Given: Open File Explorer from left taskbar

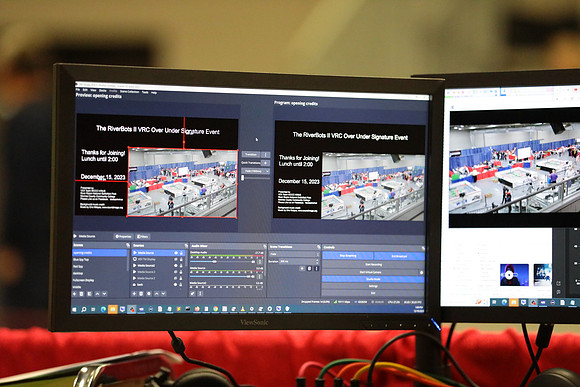Looking at the screenshot, I should pos(113,309).
